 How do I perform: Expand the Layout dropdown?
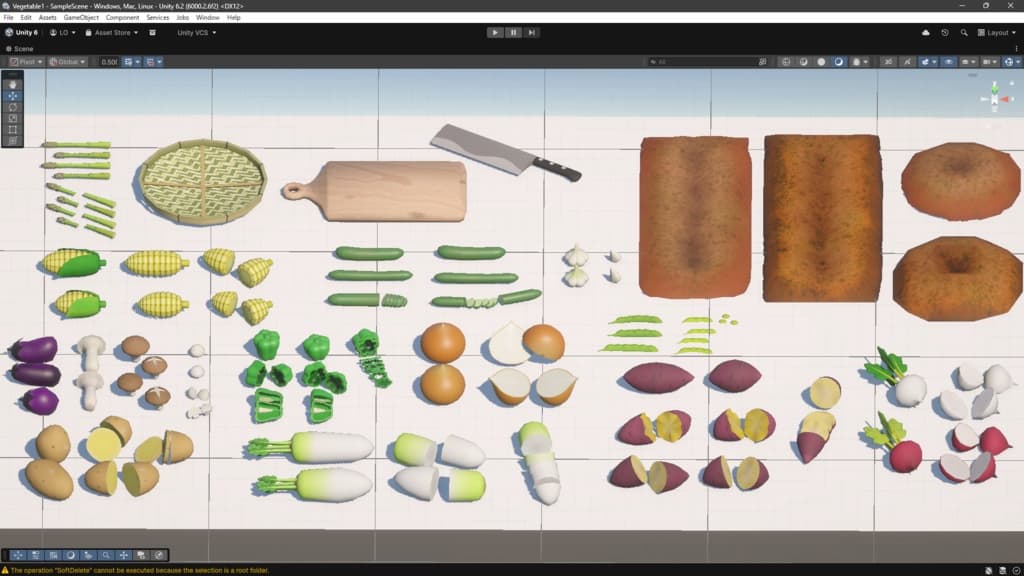(997, 33)
